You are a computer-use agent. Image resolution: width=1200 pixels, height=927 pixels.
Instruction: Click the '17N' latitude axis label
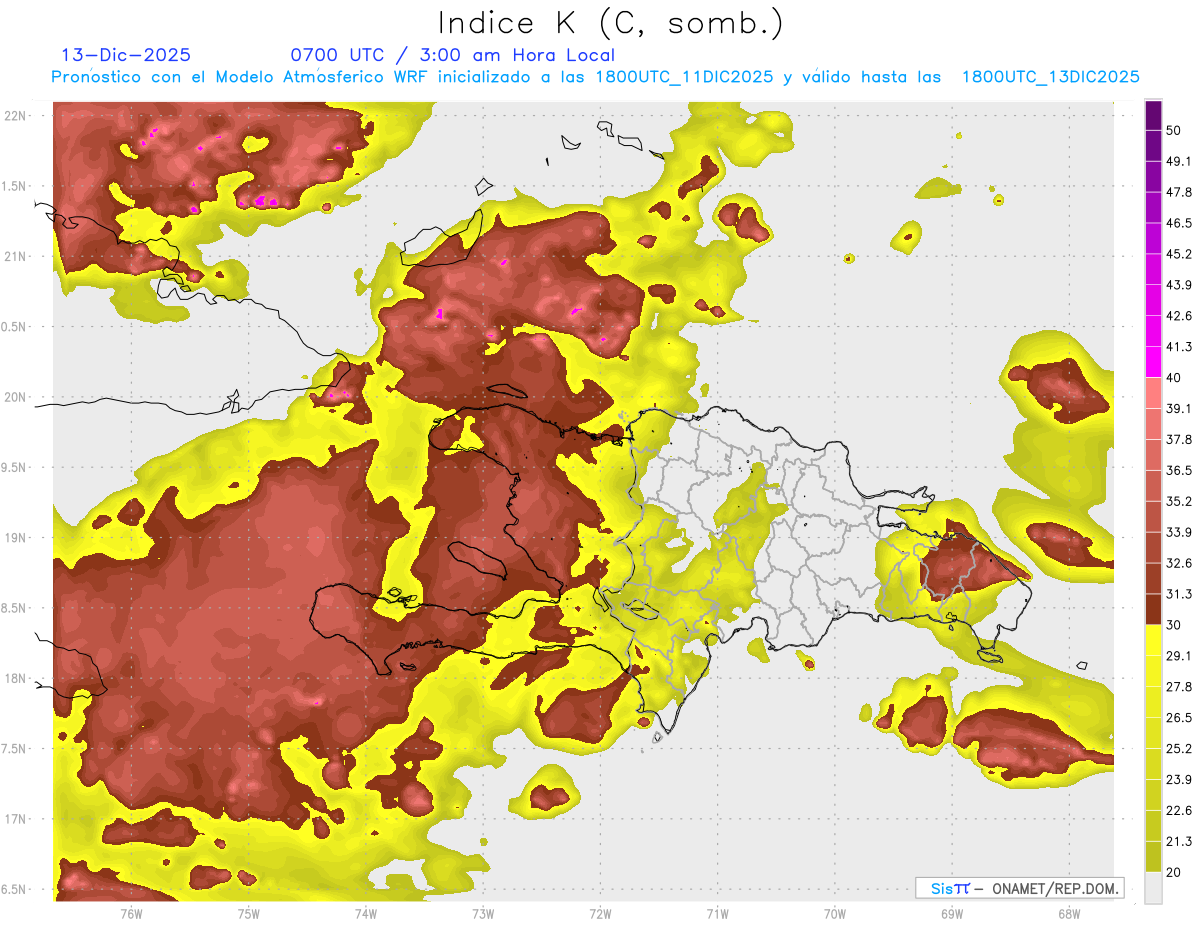point(17,820)
